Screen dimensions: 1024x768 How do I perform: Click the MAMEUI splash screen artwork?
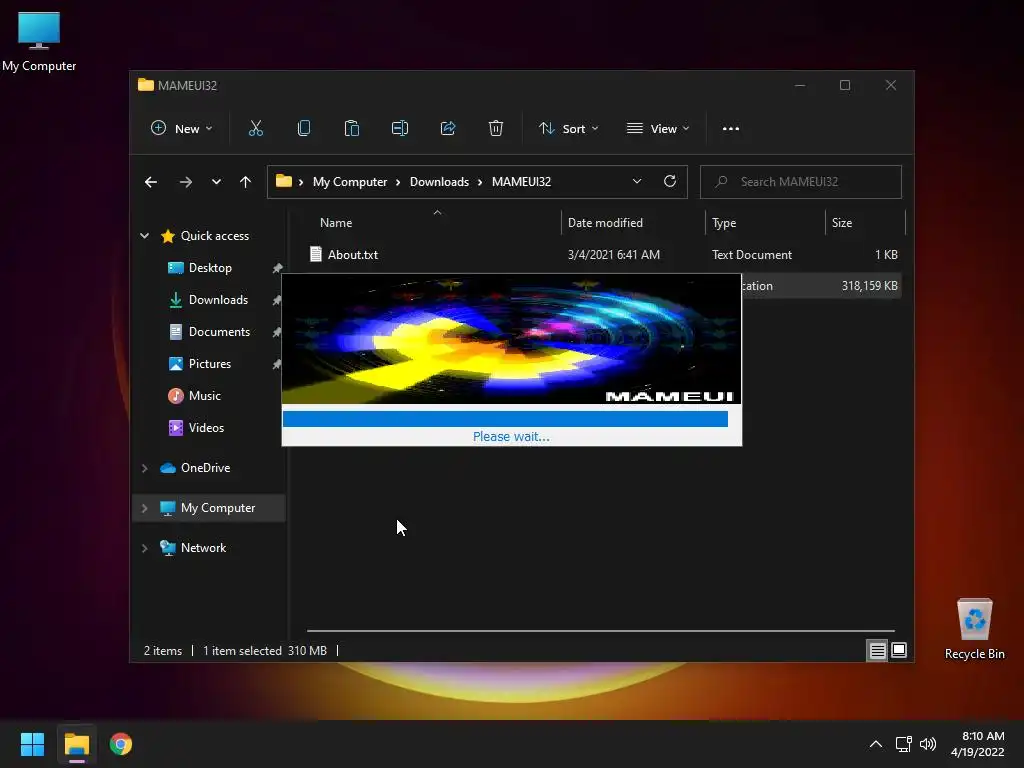pos(511,339)
